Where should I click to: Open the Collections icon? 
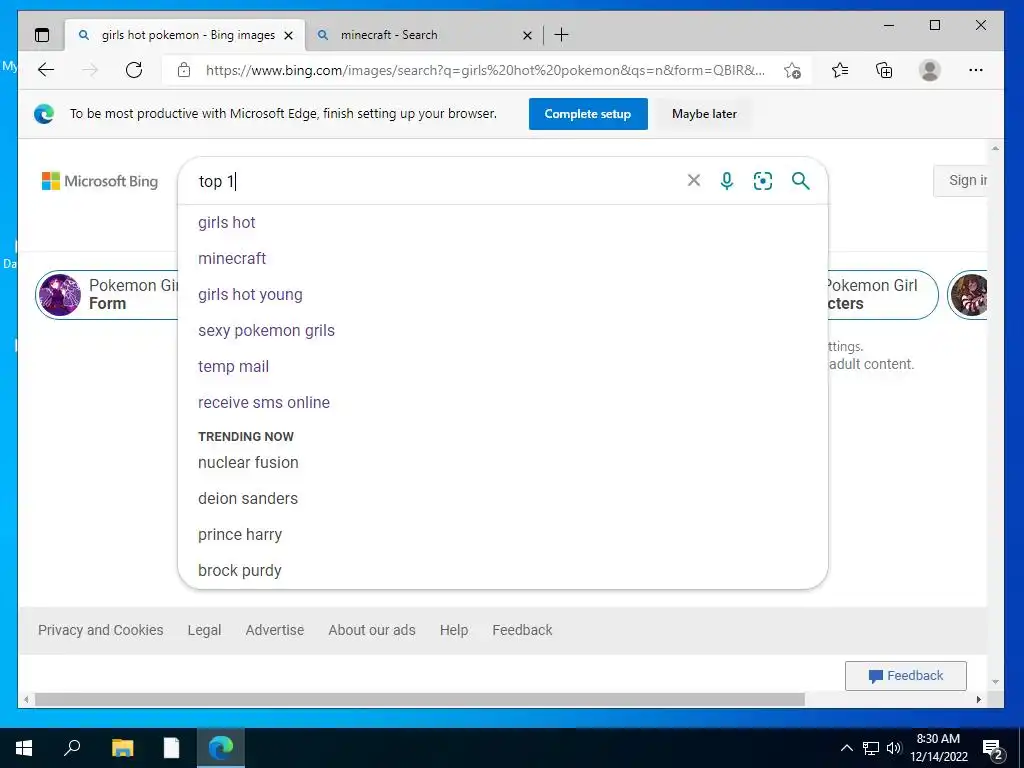pyautogui.click(x=884, y=70)
